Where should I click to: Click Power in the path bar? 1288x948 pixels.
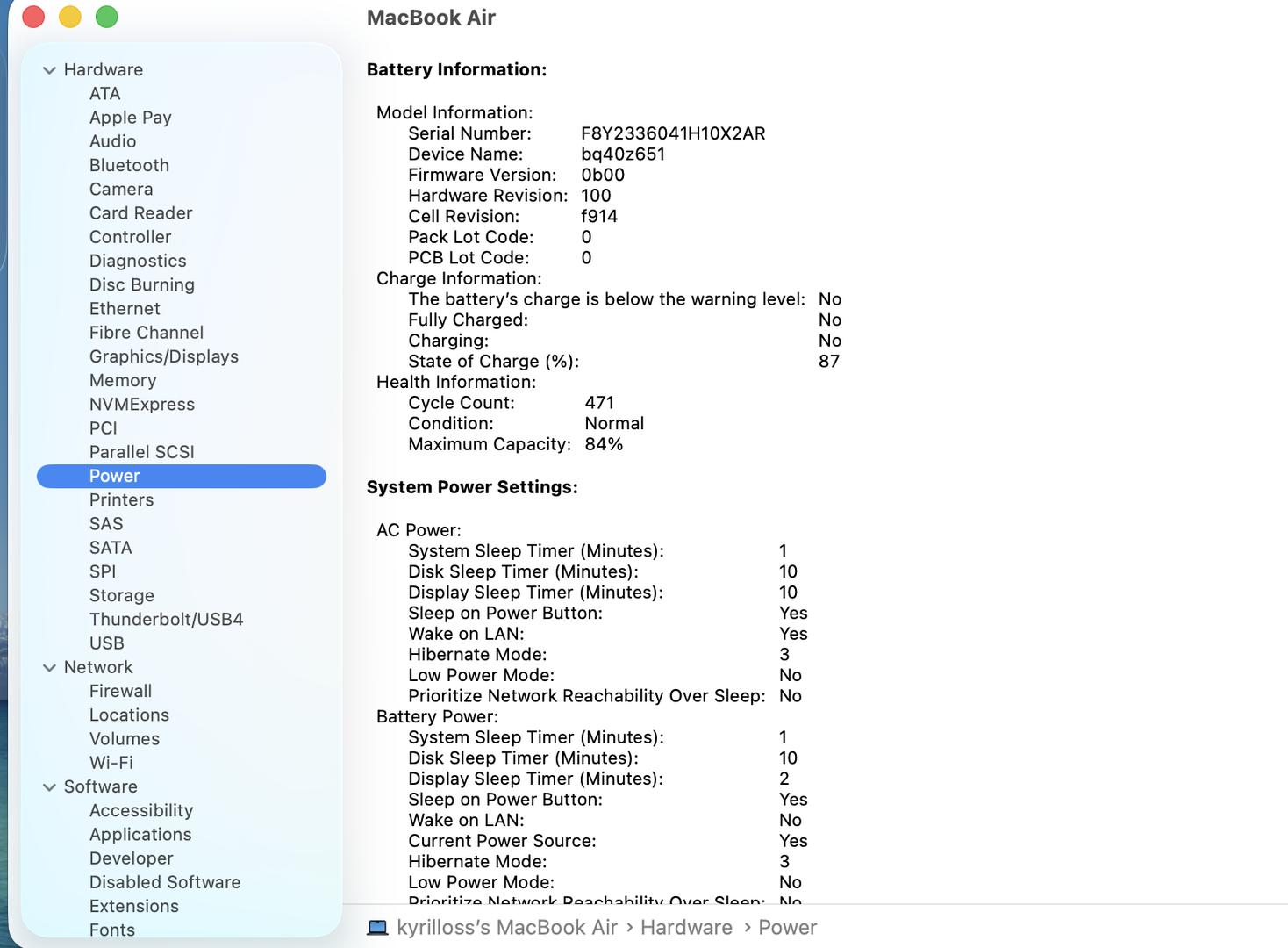coord(787,928)
